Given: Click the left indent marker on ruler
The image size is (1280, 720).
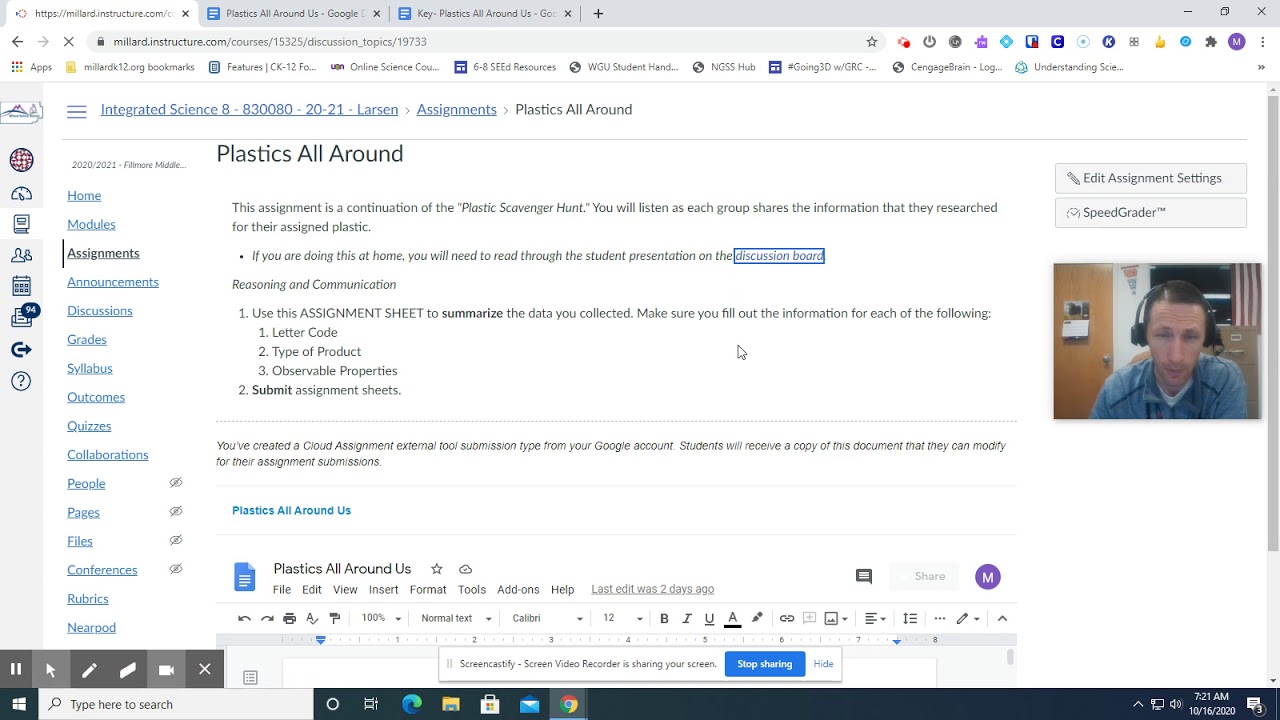Looking at the screenshot, I should point(320,640).
